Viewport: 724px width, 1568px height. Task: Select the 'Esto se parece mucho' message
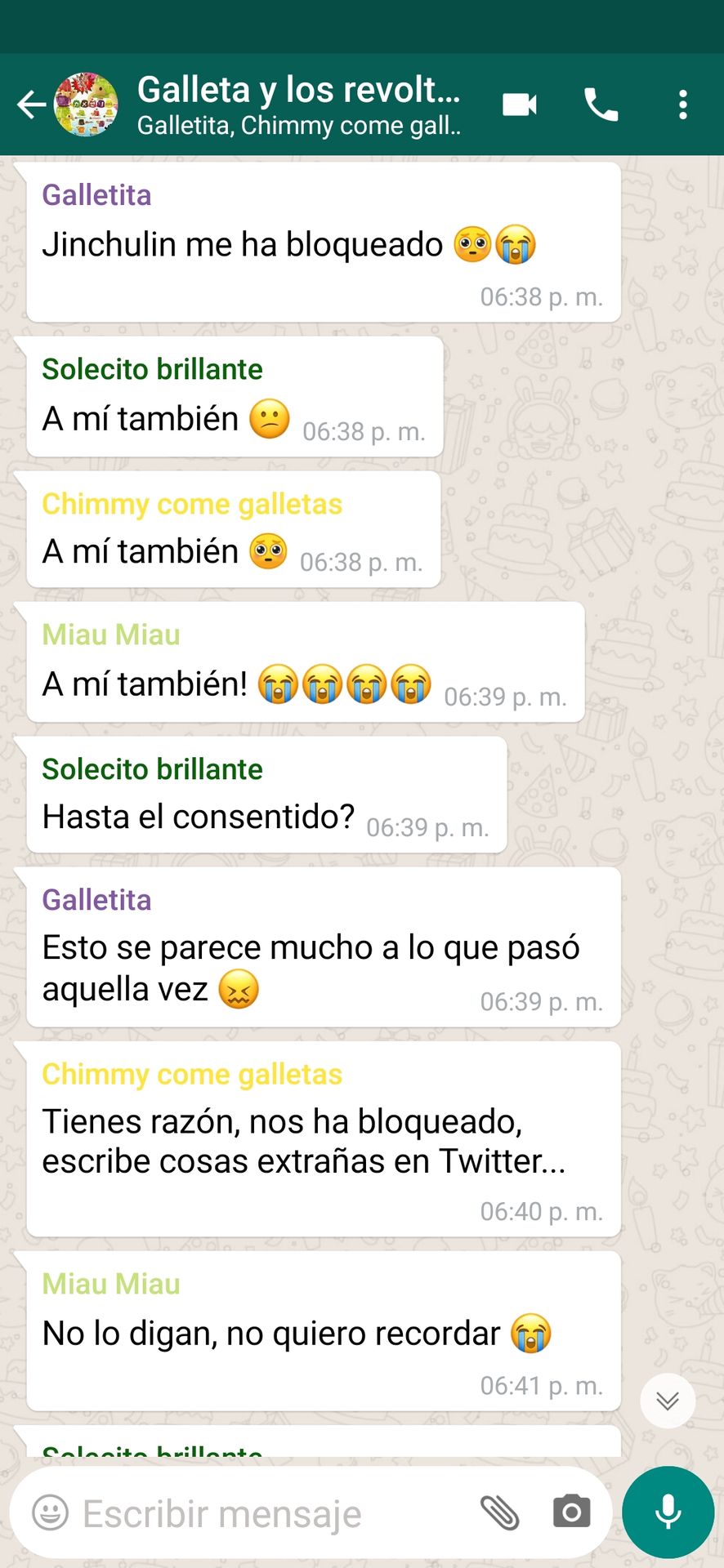tap(324, 947)
